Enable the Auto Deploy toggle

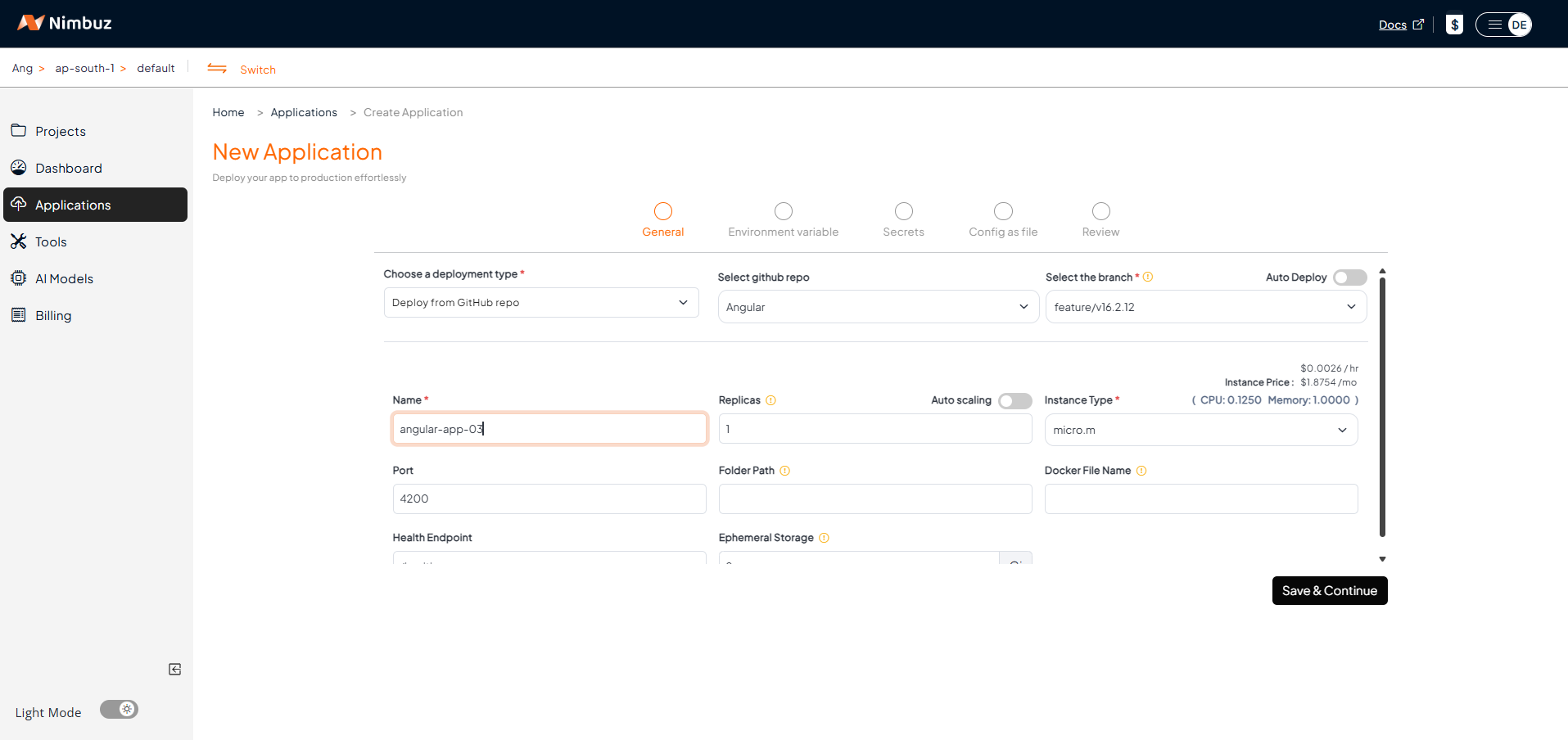tap(1349, 277)
